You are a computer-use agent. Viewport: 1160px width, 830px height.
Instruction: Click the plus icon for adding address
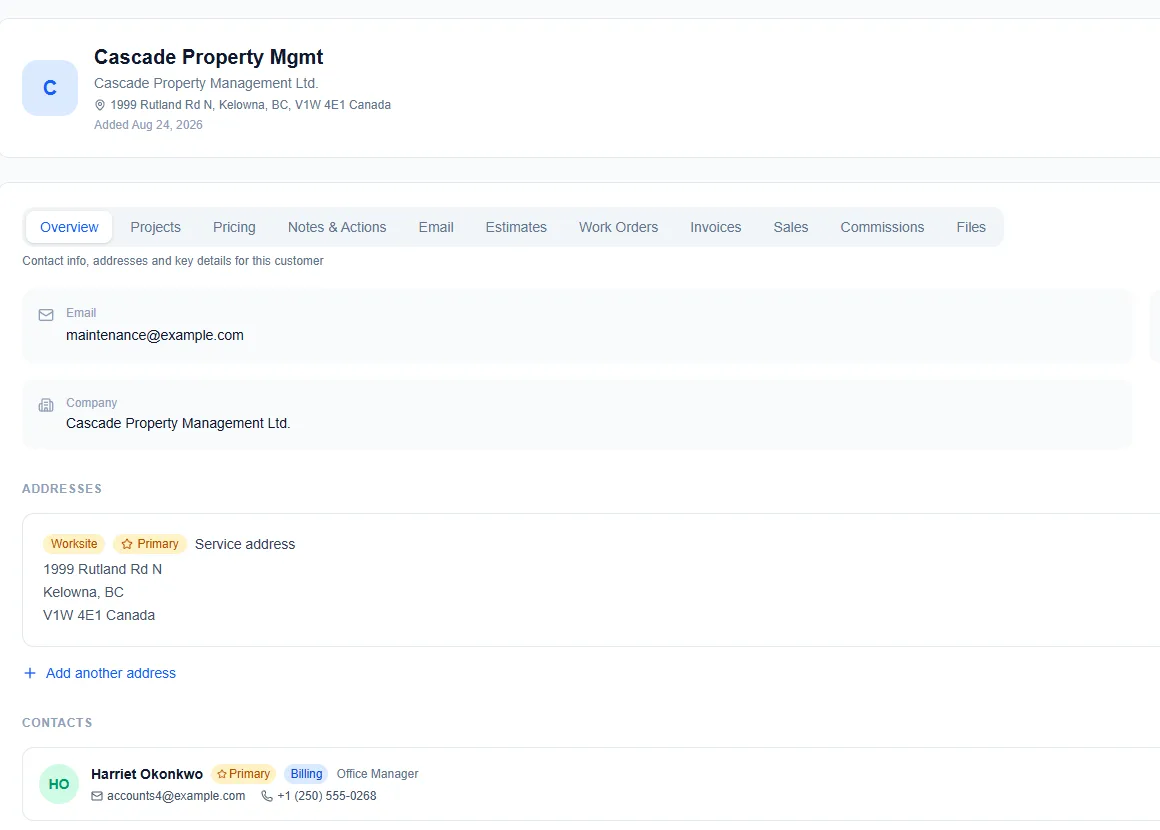point(30,673)
